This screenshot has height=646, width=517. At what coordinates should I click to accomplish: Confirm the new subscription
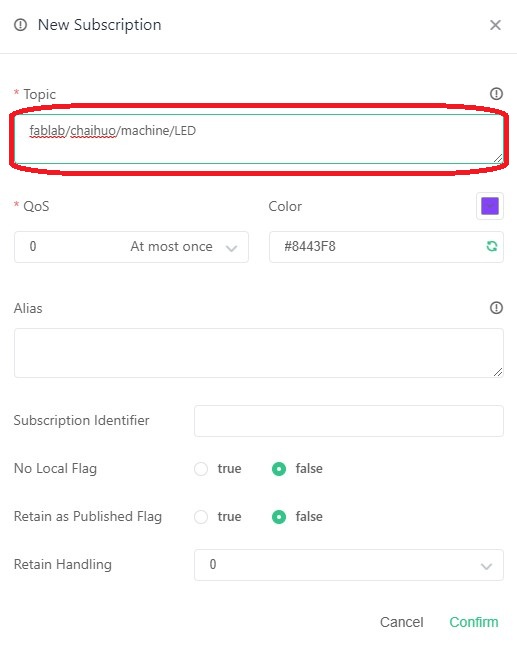[x=474, y=622]
